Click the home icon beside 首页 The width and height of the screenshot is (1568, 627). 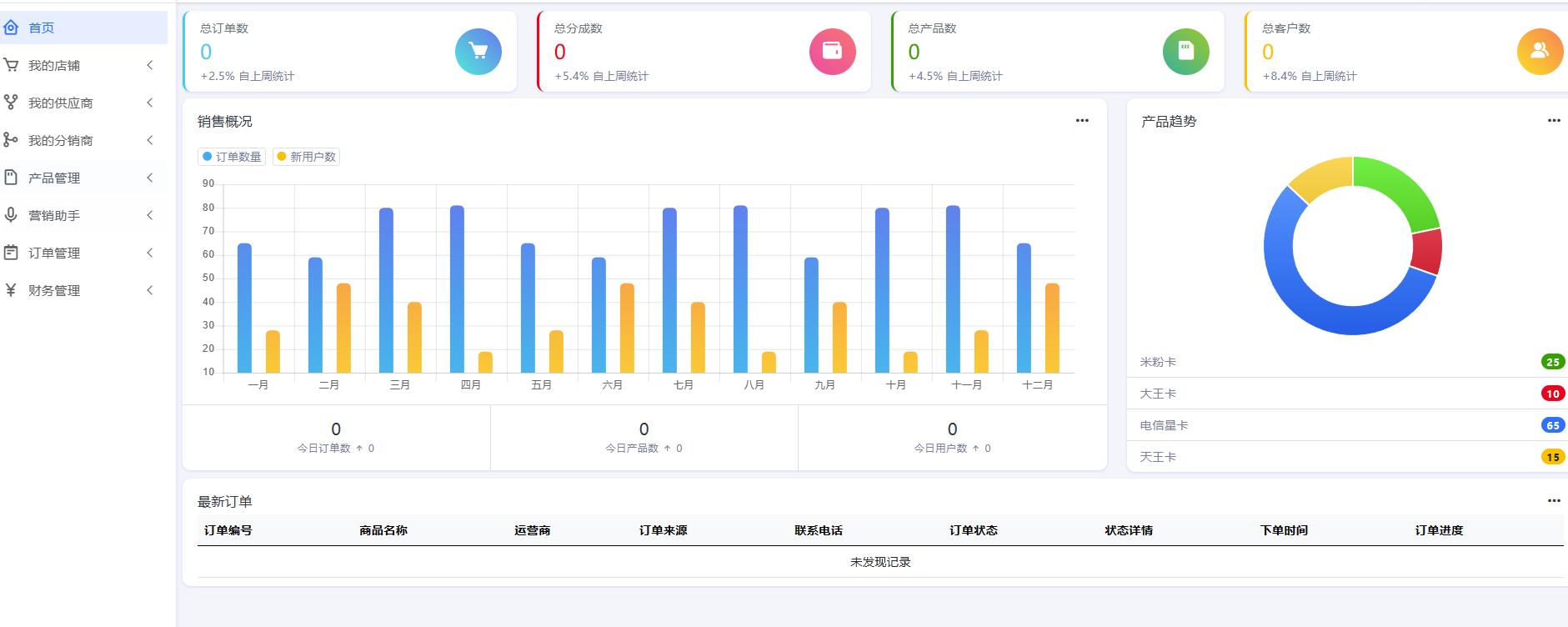[11, 28]
